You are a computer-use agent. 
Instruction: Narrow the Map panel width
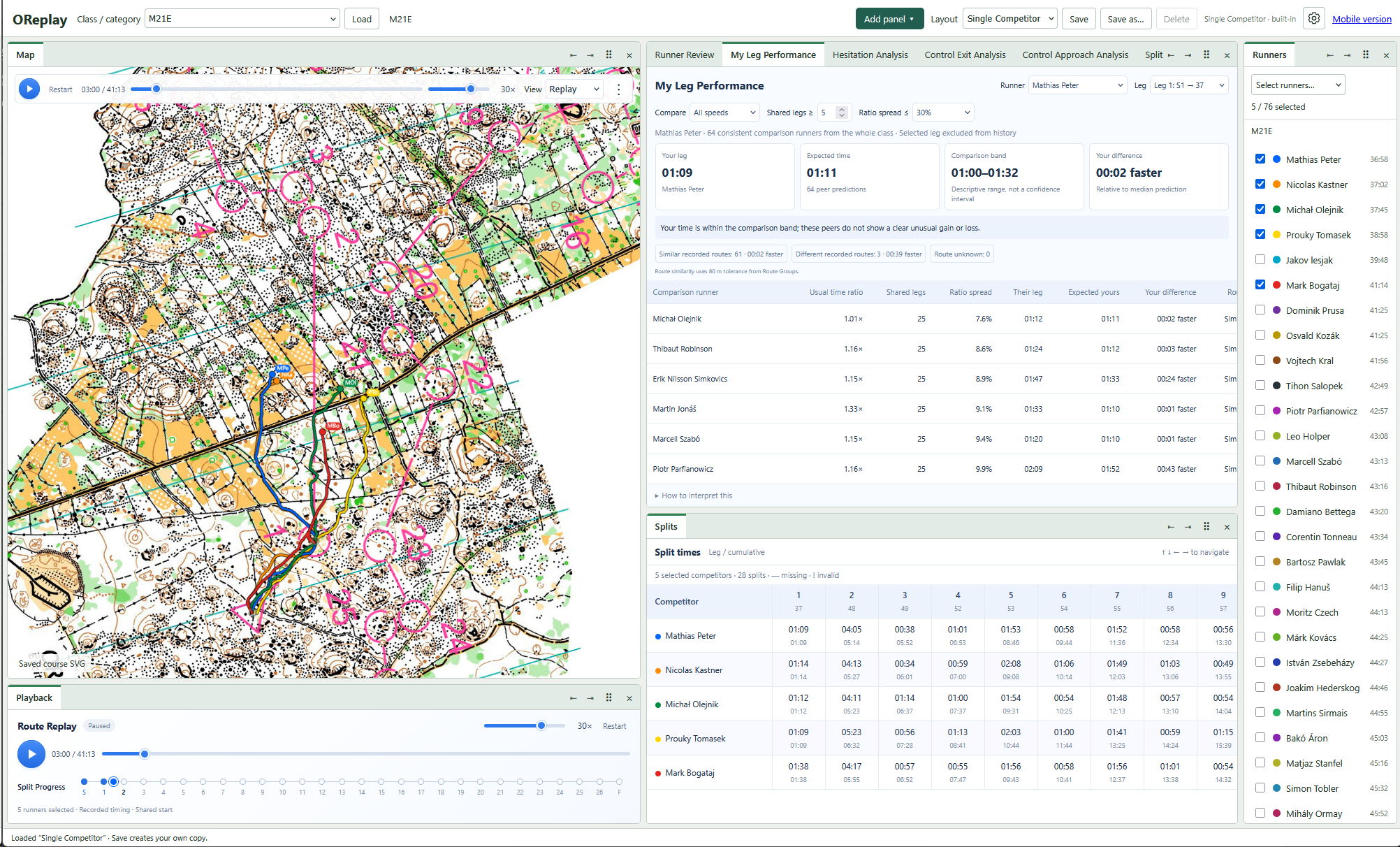[573, 55]
